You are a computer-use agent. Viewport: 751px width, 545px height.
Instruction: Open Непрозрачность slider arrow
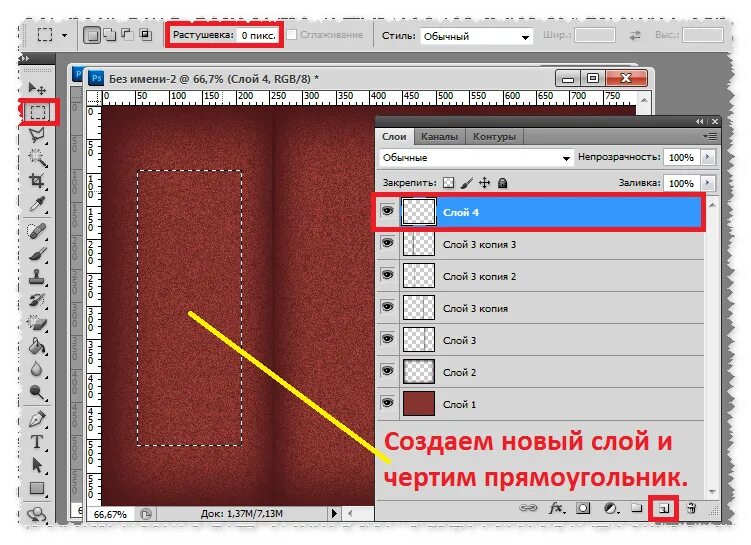coord(707,157)
